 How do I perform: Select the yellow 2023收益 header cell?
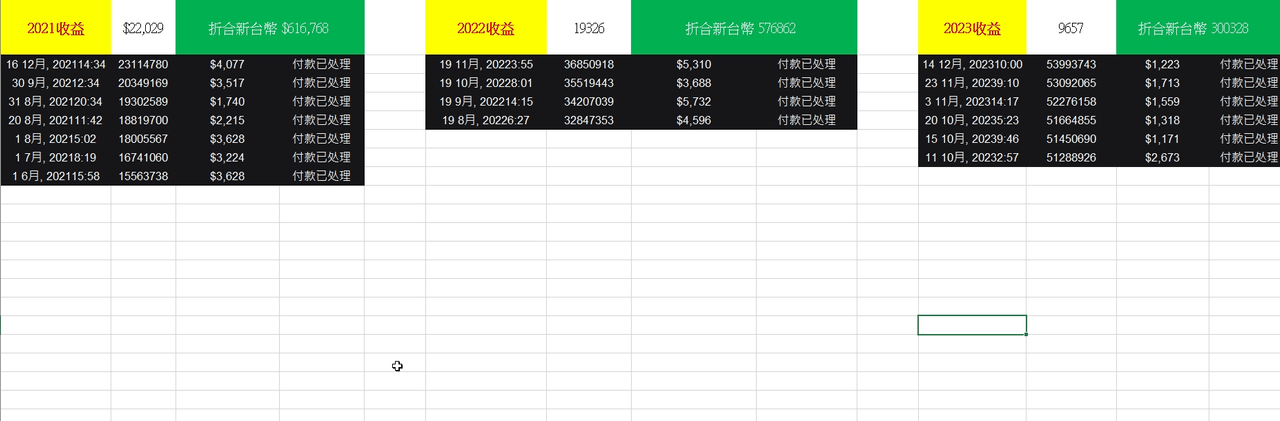(x=972, y=28)
